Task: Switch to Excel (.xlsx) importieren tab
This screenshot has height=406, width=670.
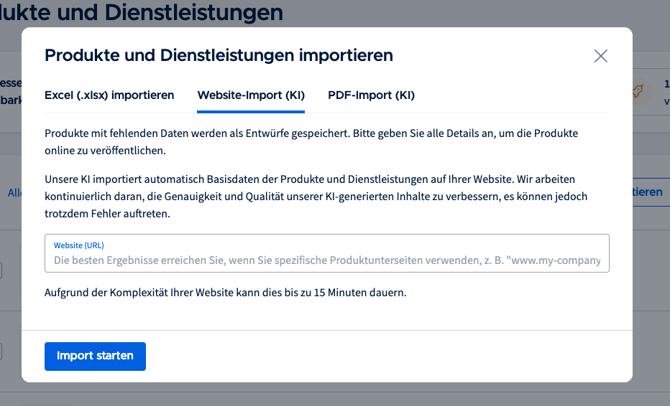Action: [x=109, y=95]
